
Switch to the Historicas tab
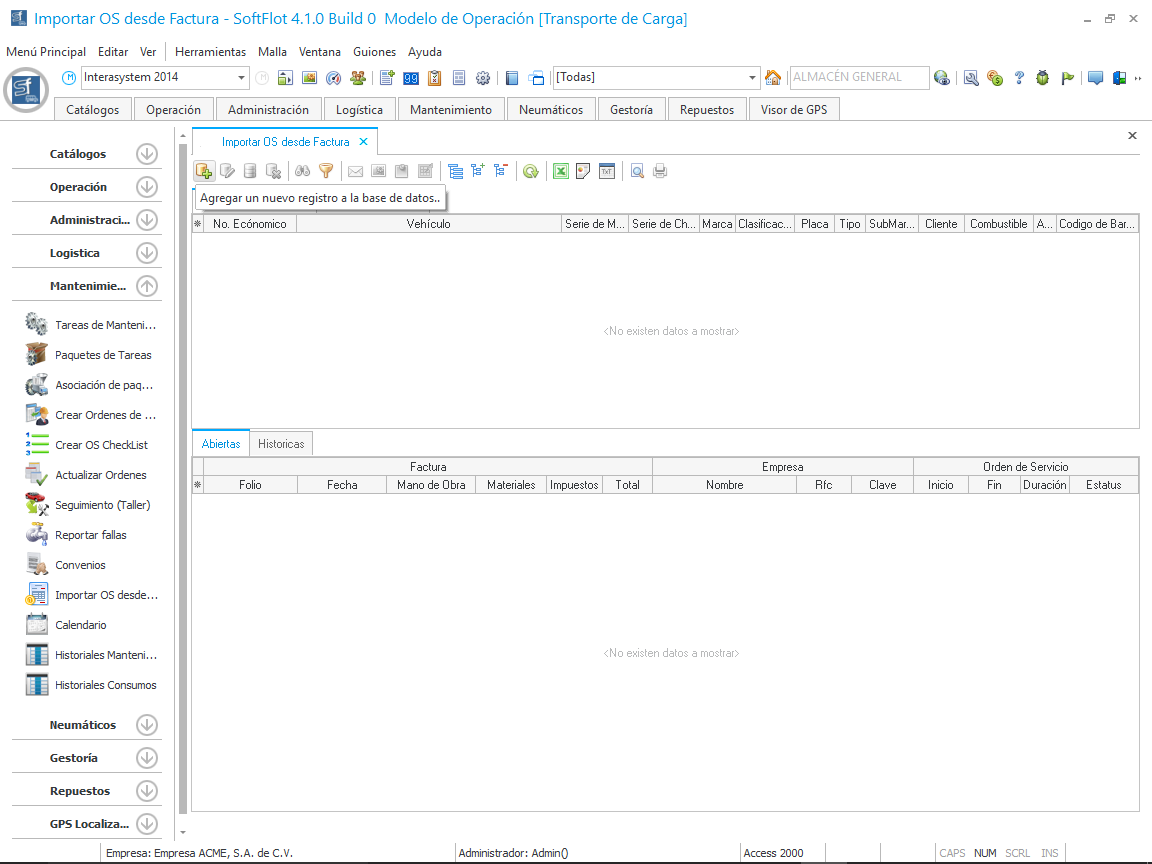(x=281, y=443)
